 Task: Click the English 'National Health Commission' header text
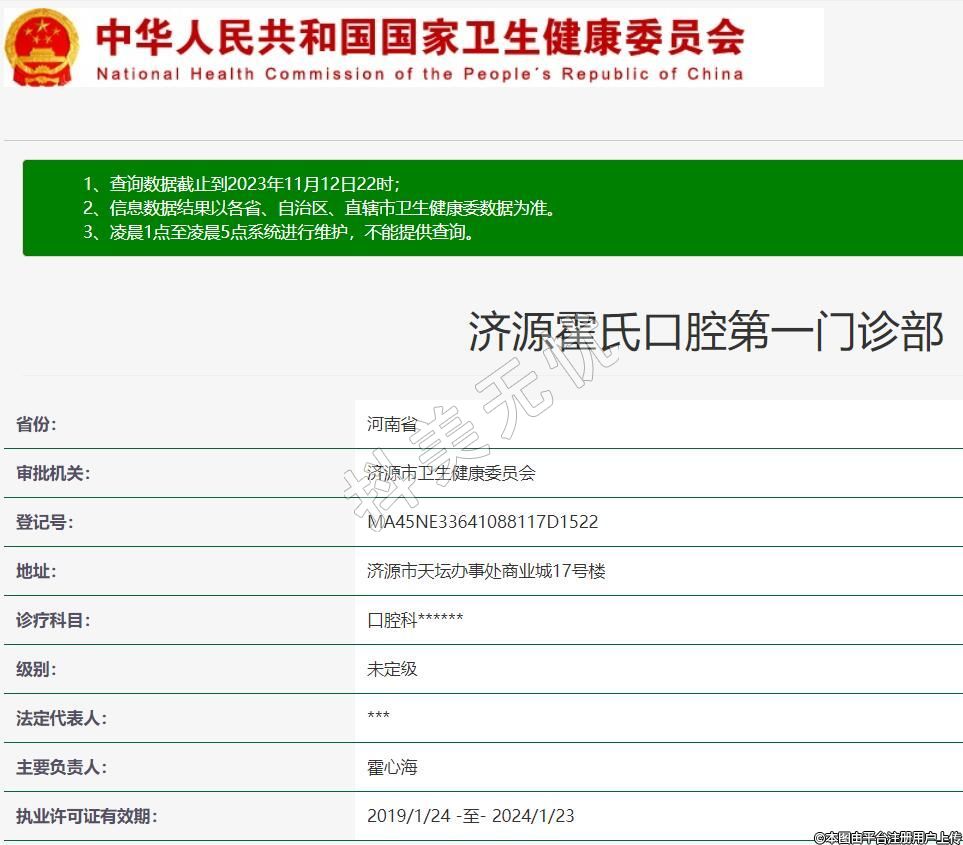(x=420, y=74)
